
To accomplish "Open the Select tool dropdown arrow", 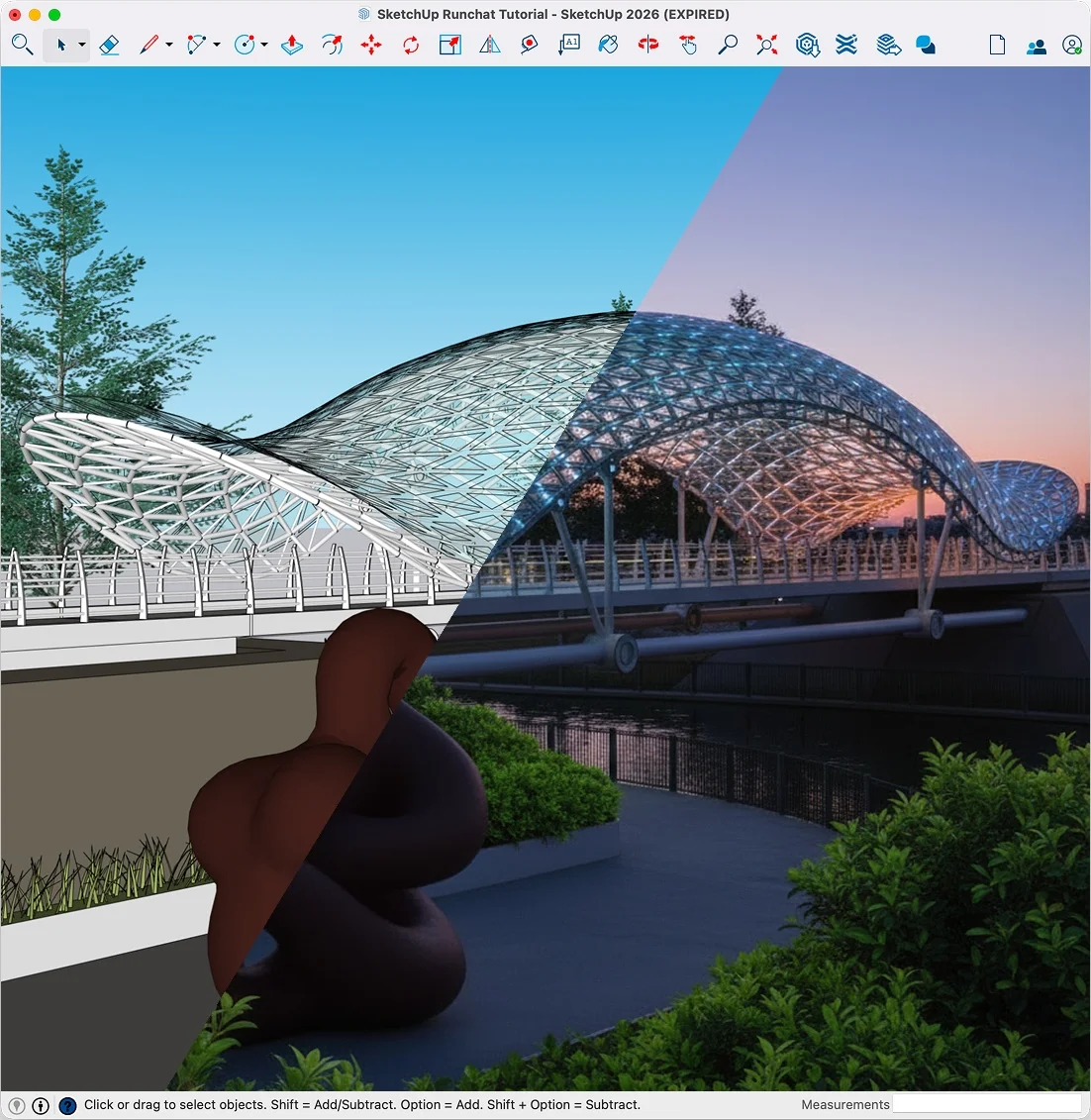I will 79,45.
